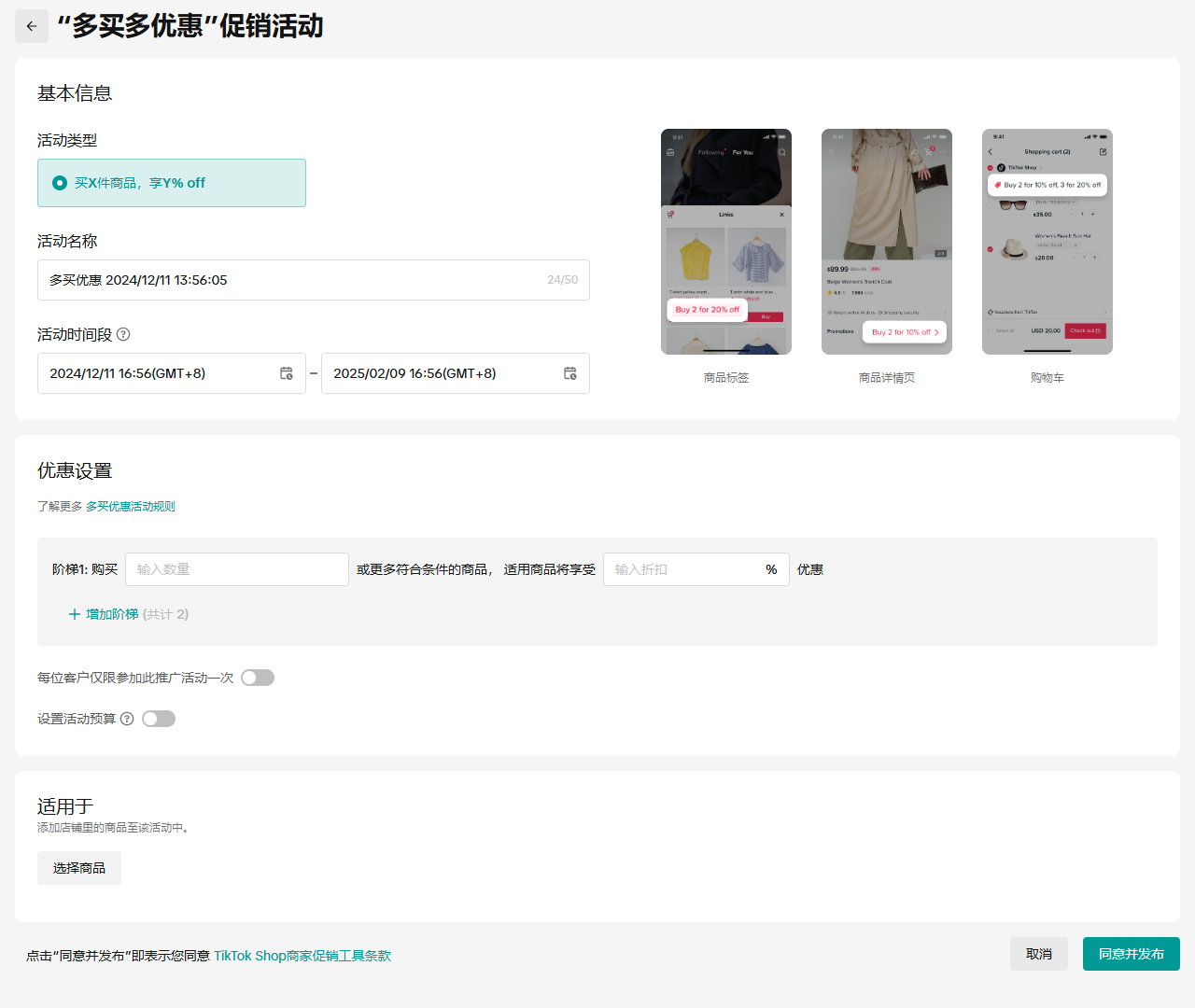Screen dimensions: 1195x1008
Task: Enable the 设置活动预算 switch
Action: 159,719
